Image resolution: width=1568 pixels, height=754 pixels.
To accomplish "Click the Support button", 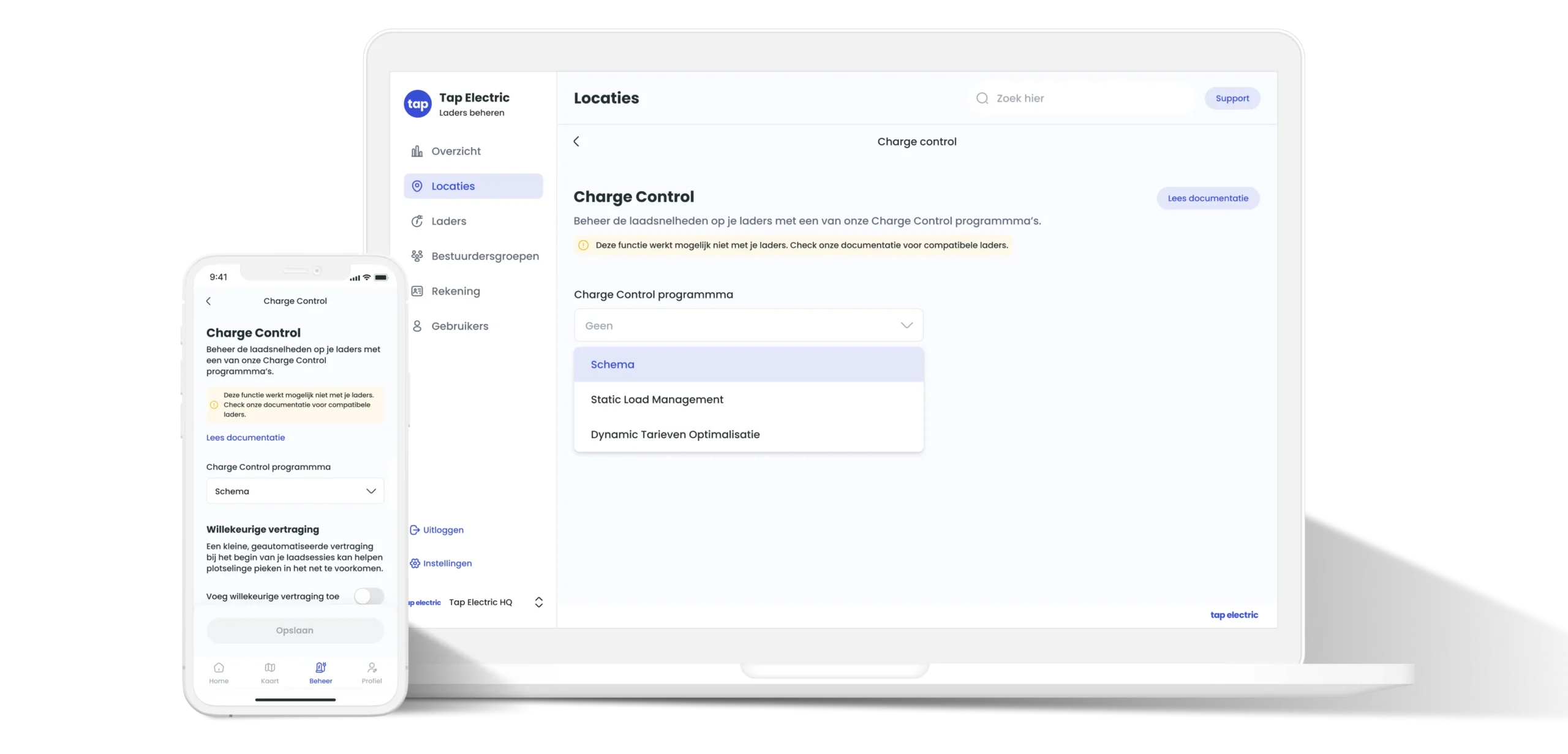I will tap(1232, 99).
